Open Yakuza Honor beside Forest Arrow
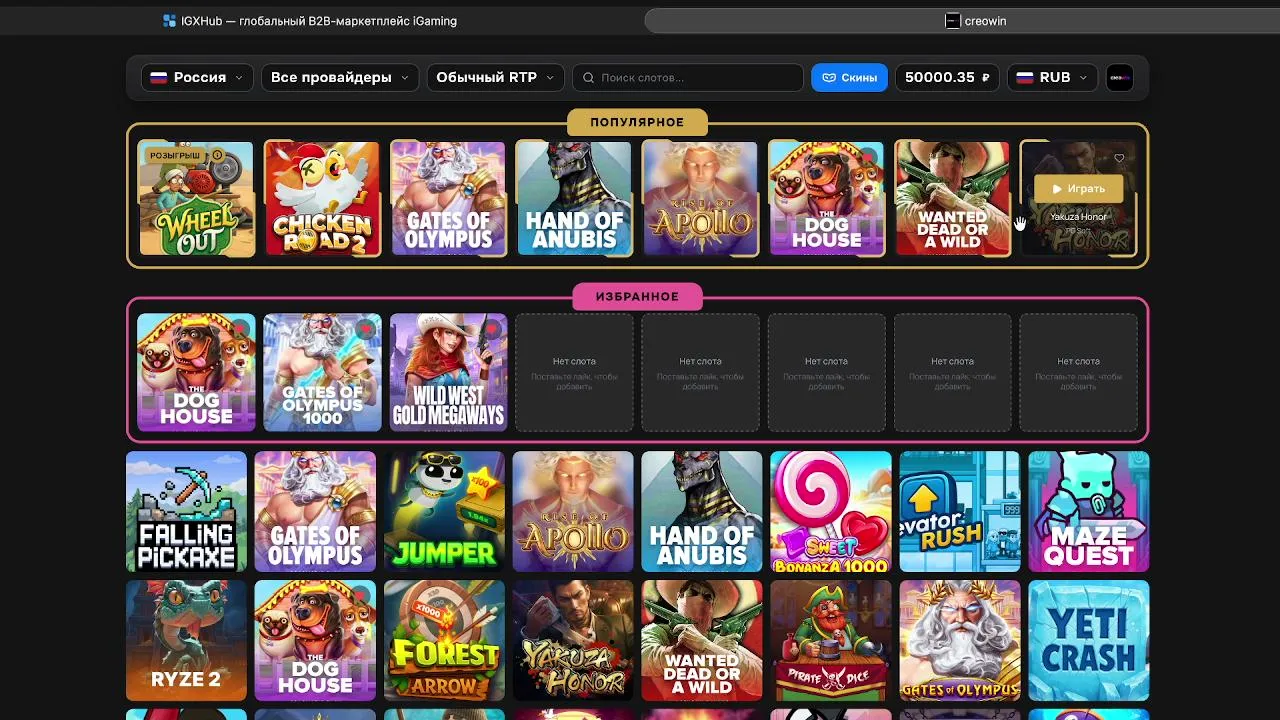1280x720 pixels. point(573,641)
